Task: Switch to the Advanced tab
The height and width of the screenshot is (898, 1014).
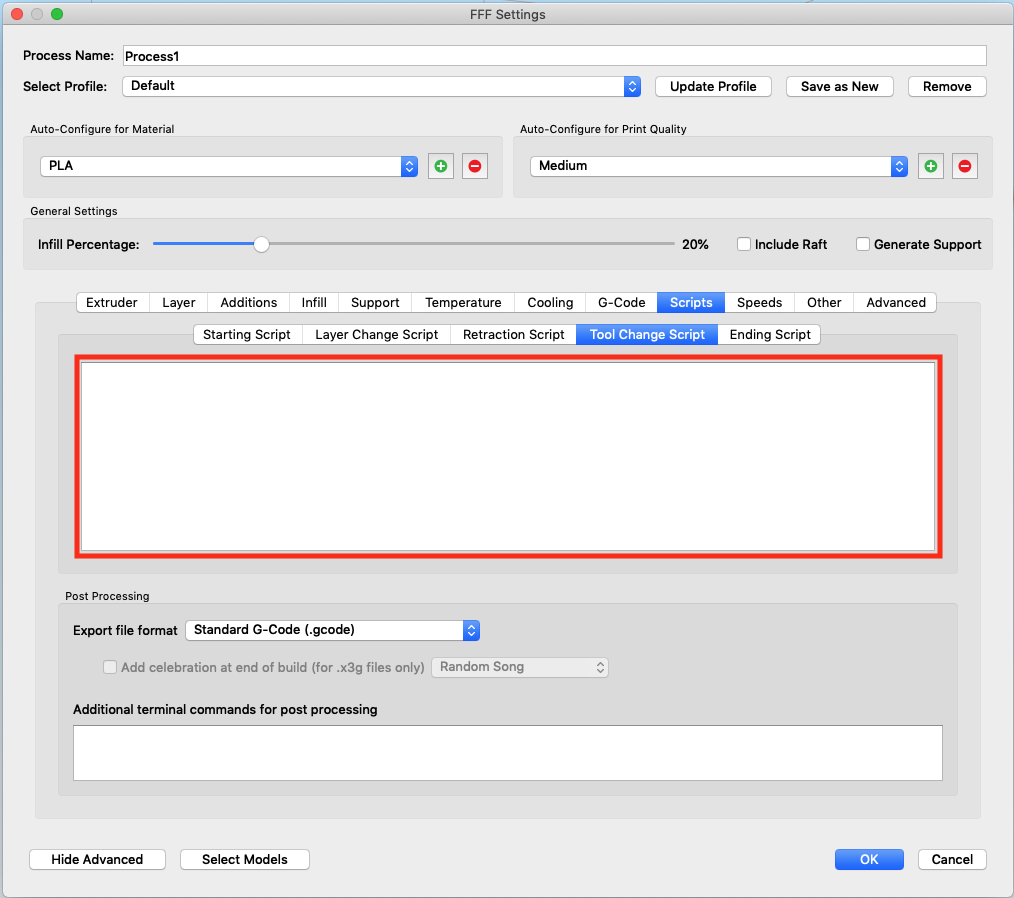Action: 896,303
